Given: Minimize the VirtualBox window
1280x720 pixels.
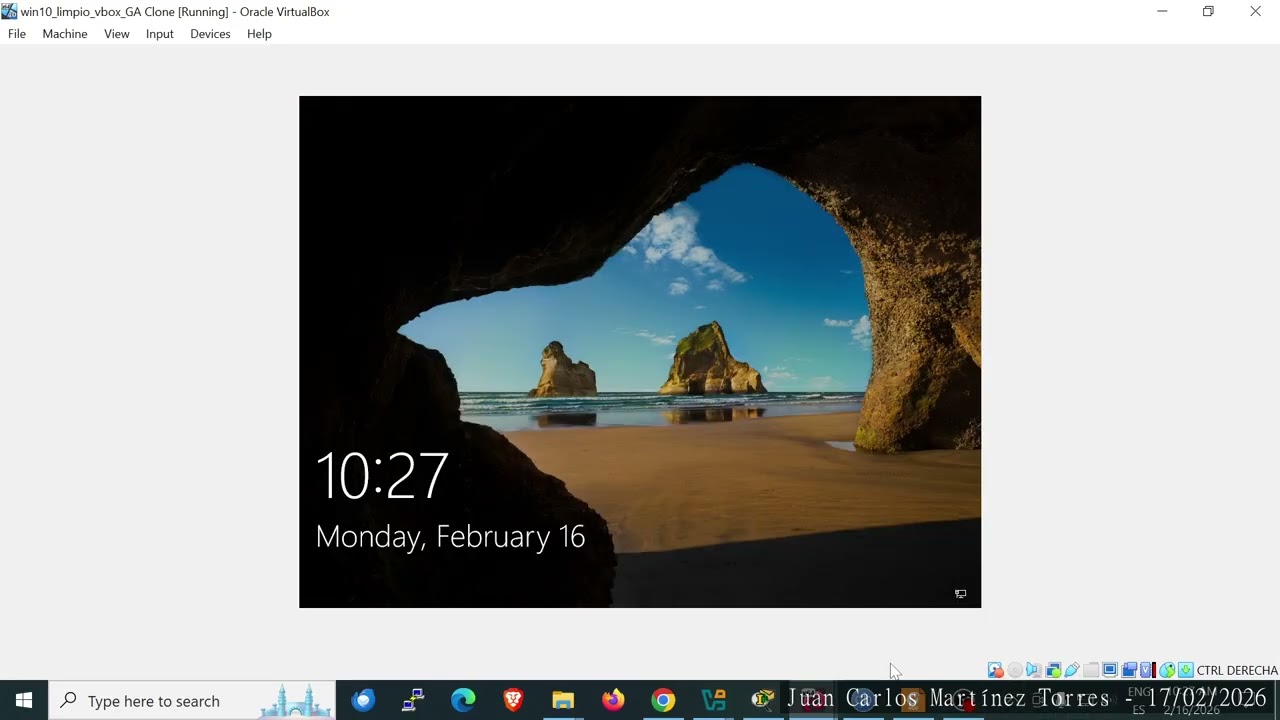Looking at the screenshot, I should [1162, 11].
